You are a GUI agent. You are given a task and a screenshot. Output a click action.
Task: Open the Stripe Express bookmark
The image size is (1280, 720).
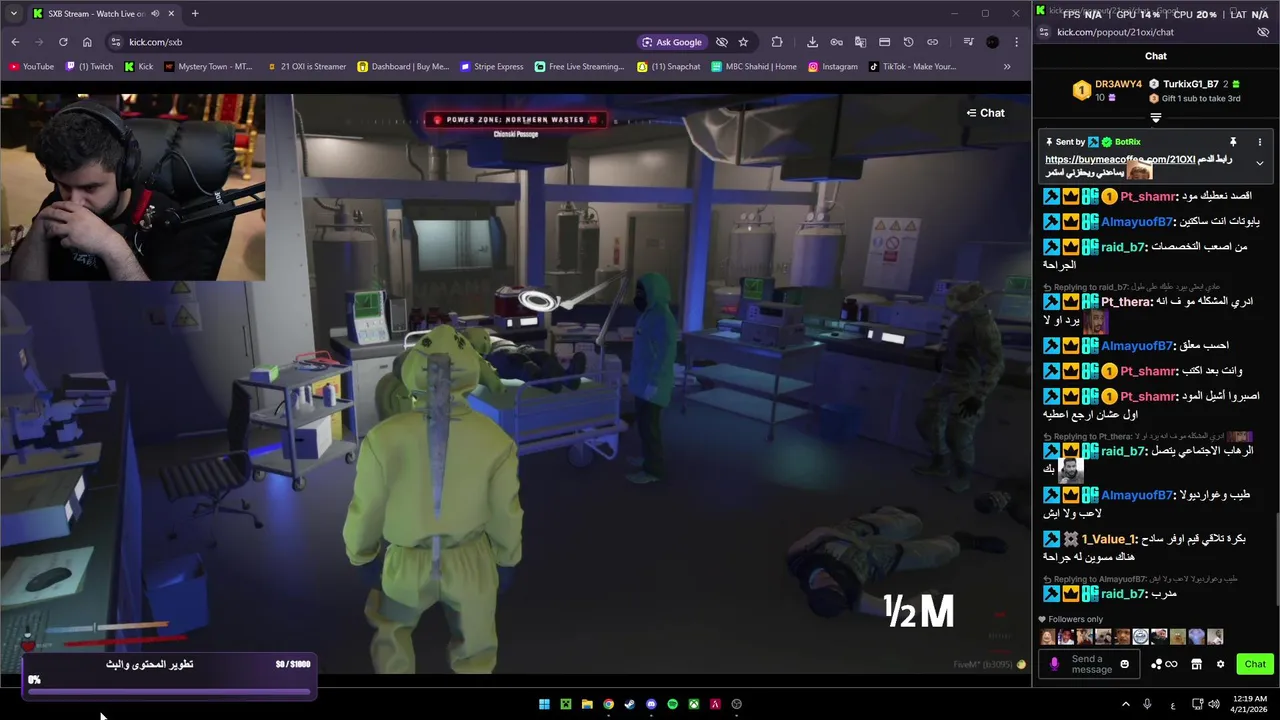click(492, 67)
